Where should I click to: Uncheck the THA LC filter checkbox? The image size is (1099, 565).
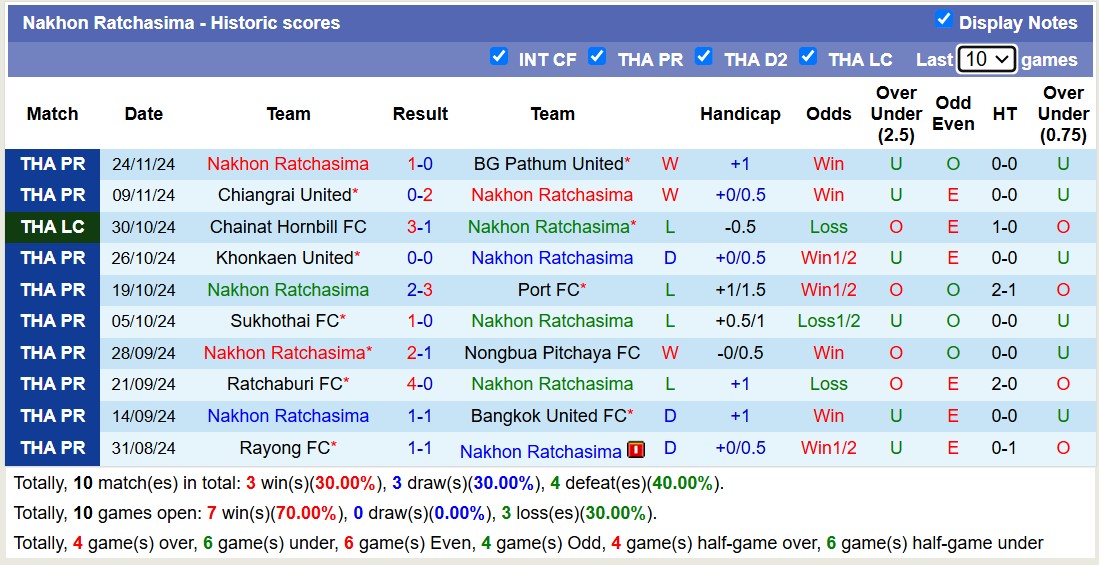[x=808, y=57]
